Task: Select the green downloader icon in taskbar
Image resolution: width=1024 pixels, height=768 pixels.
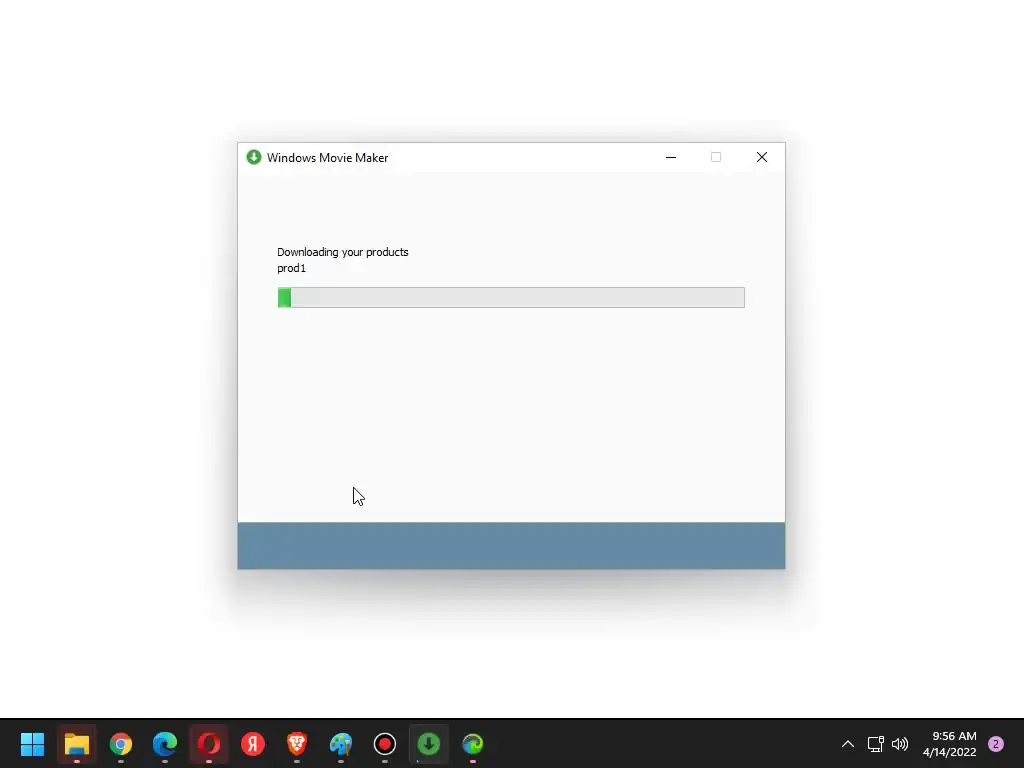Action: tap(429, 744)
